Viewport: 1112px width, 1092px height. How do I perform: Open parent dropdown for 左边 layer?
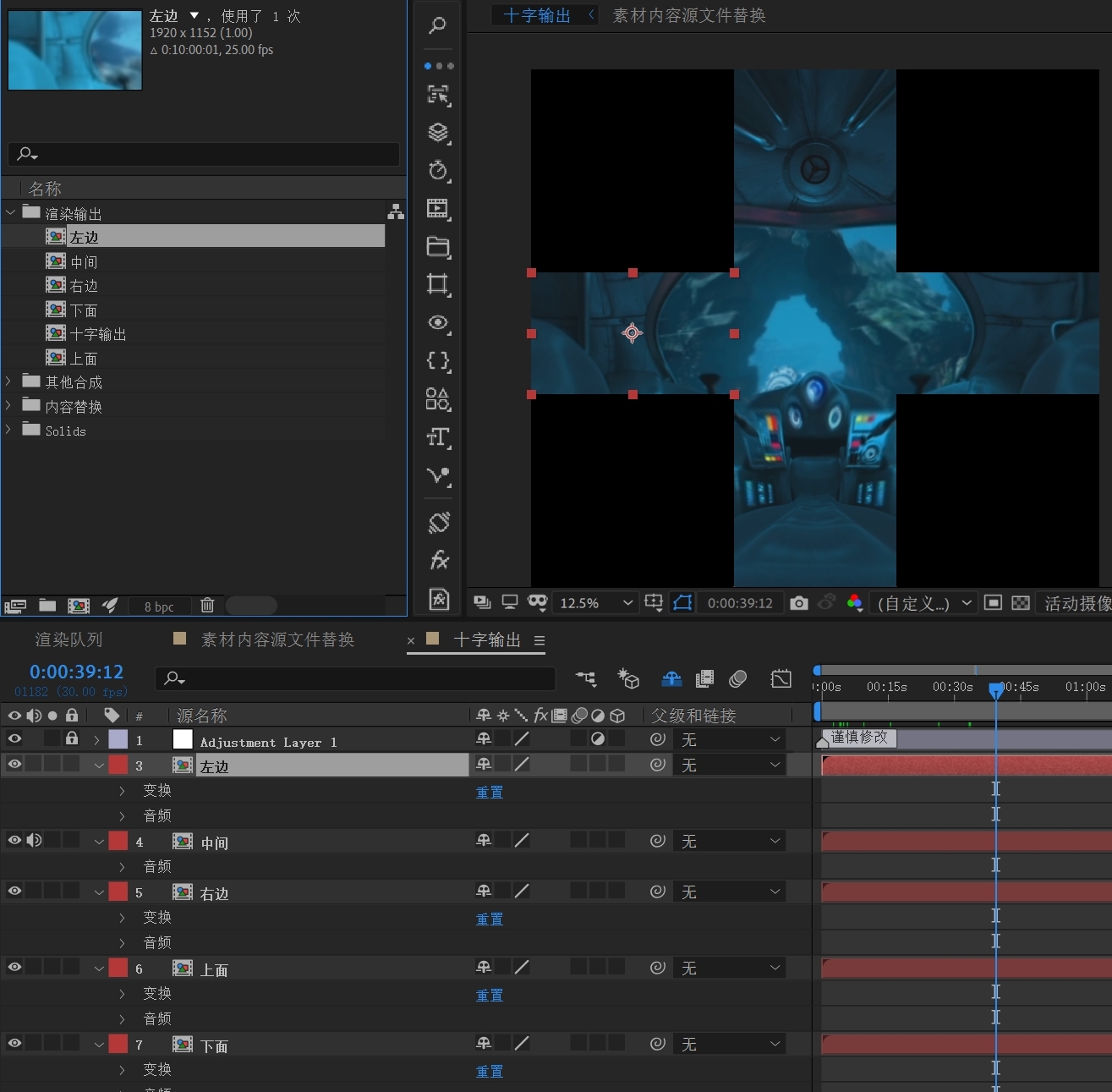[730, 765]
